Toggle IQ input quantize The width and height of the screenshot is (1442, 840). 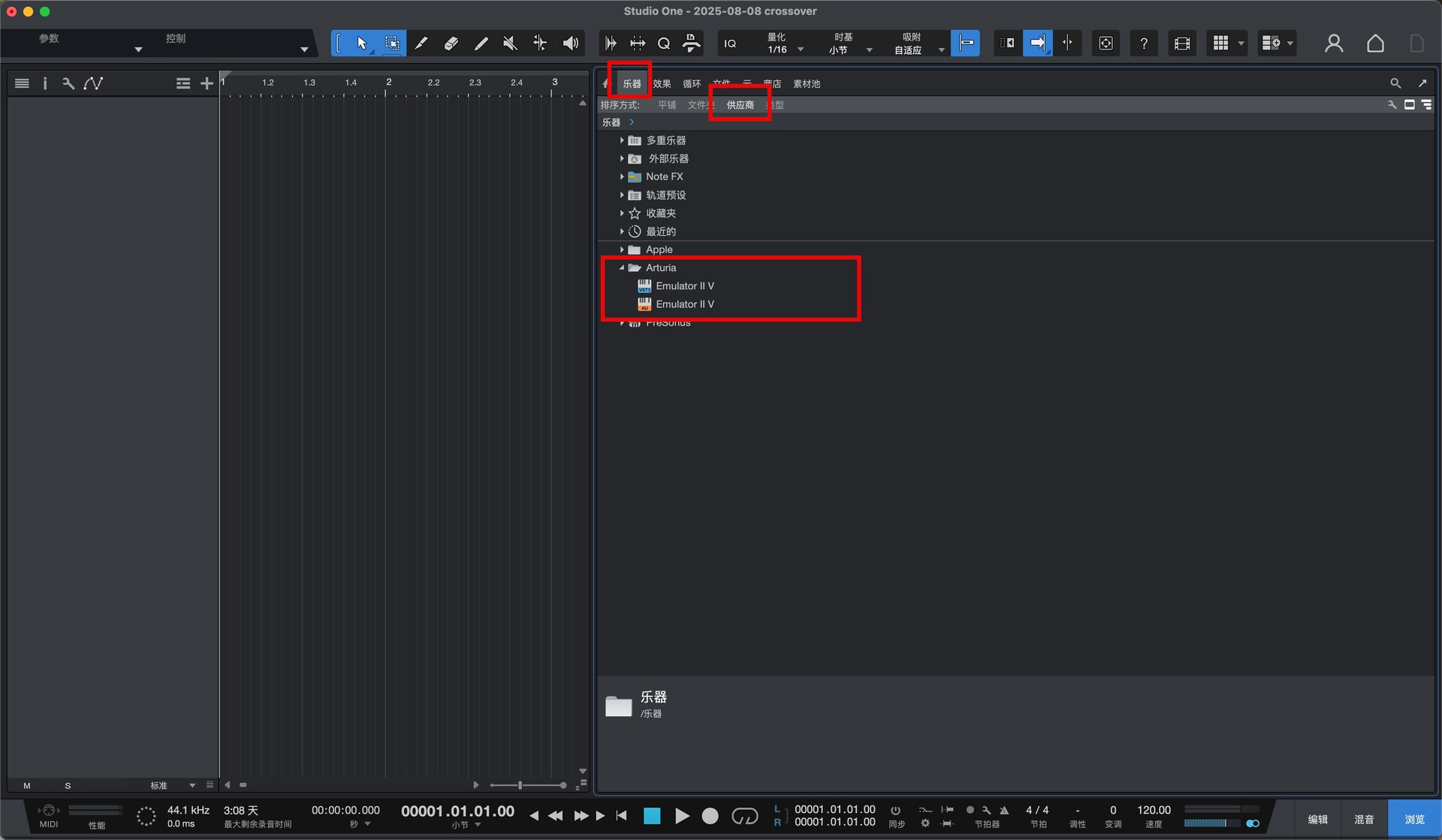click(x=730, y=44)
